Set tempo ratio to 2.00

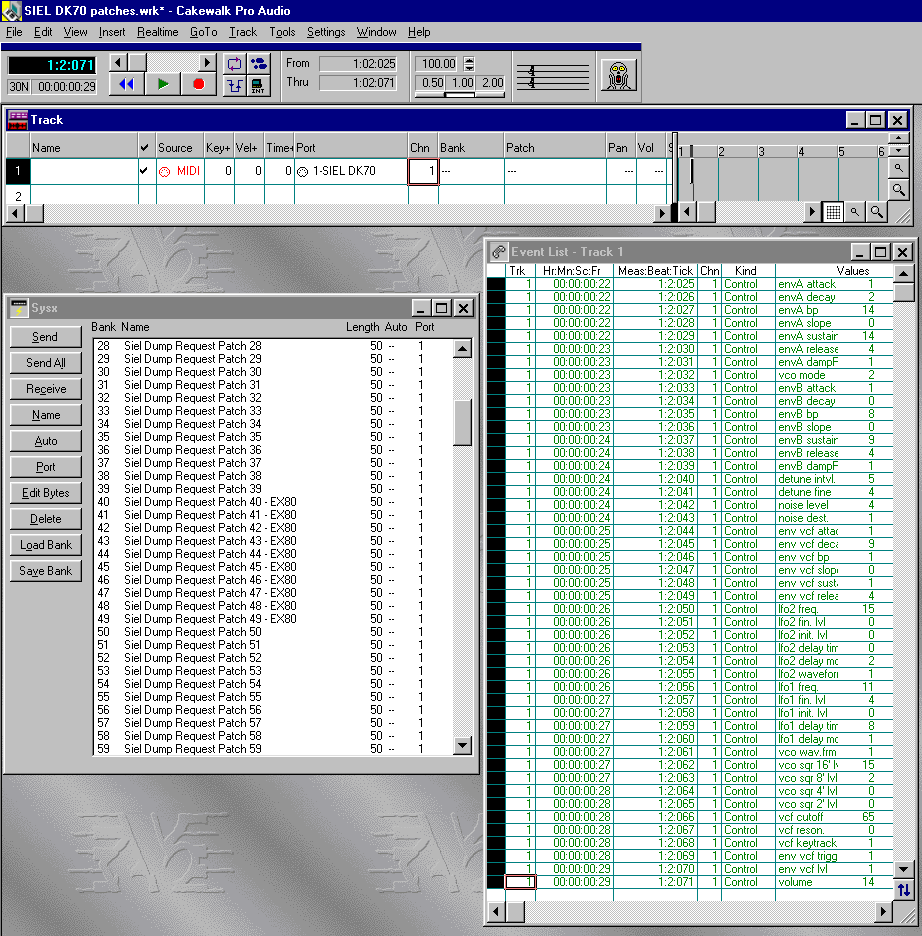click(x=492, y=82)
